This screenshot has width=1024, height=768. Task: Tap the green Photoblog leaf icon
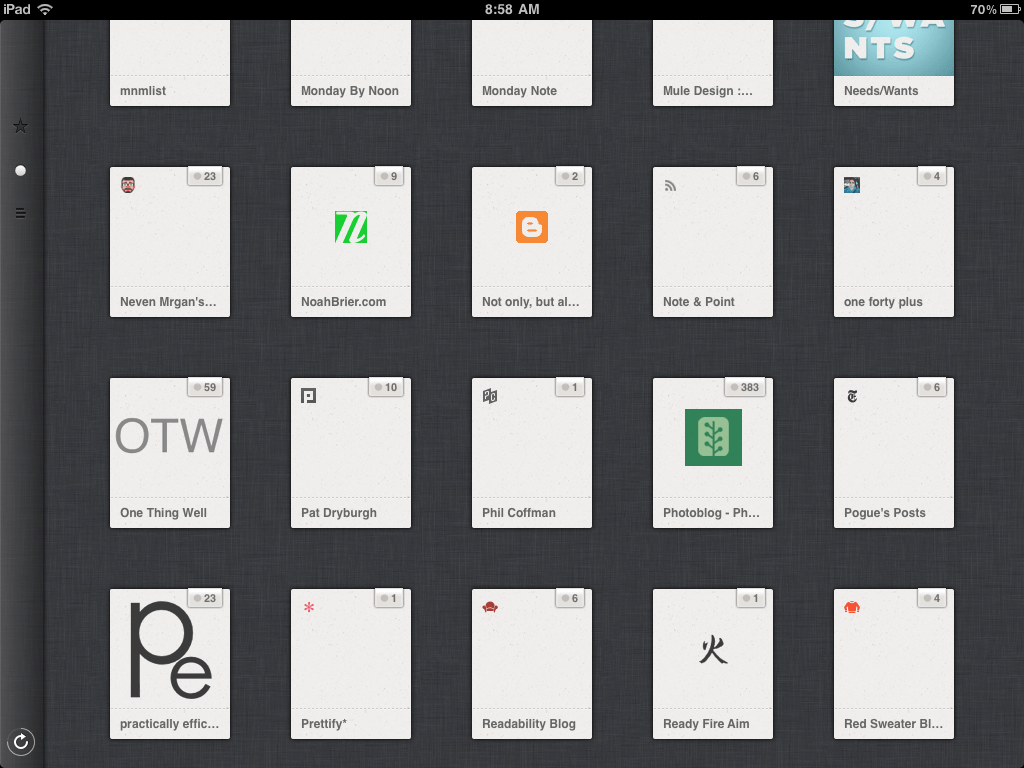712,437
